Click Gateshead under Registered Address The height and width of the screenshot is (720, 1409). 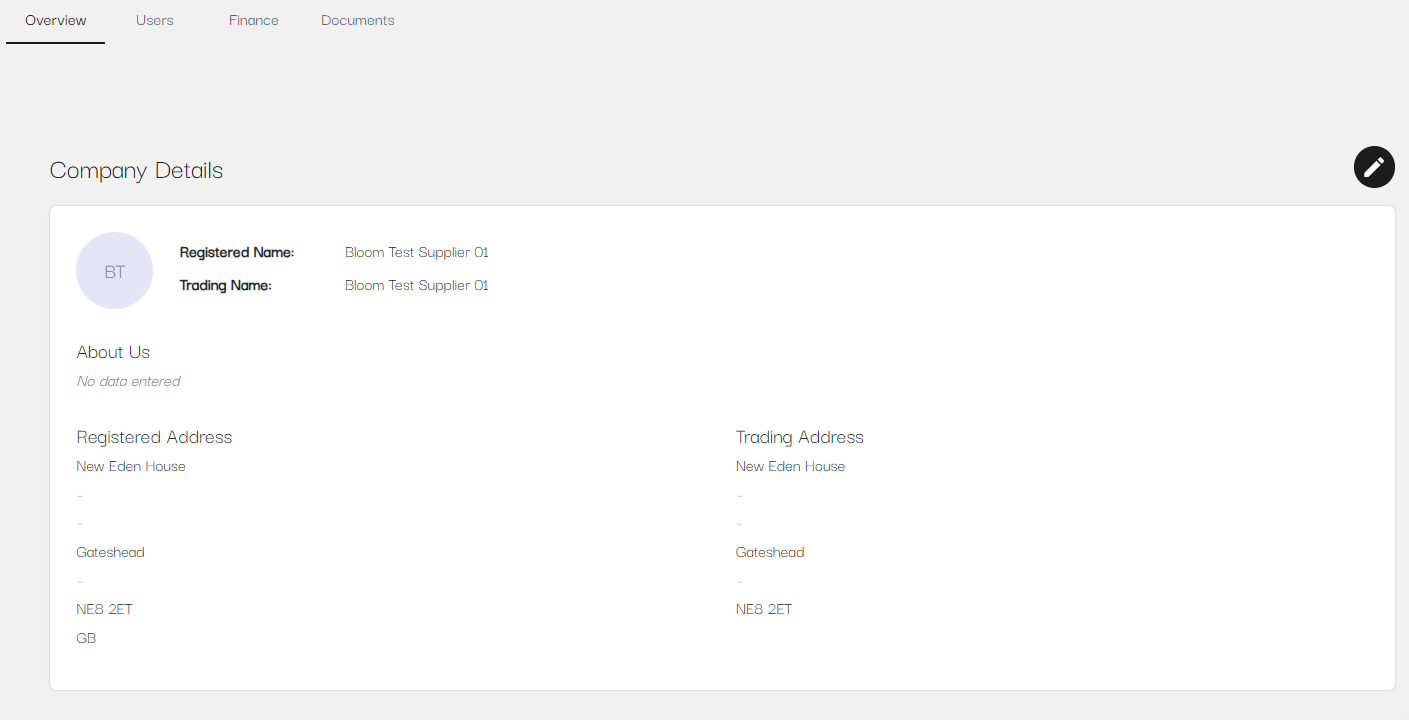110,552
